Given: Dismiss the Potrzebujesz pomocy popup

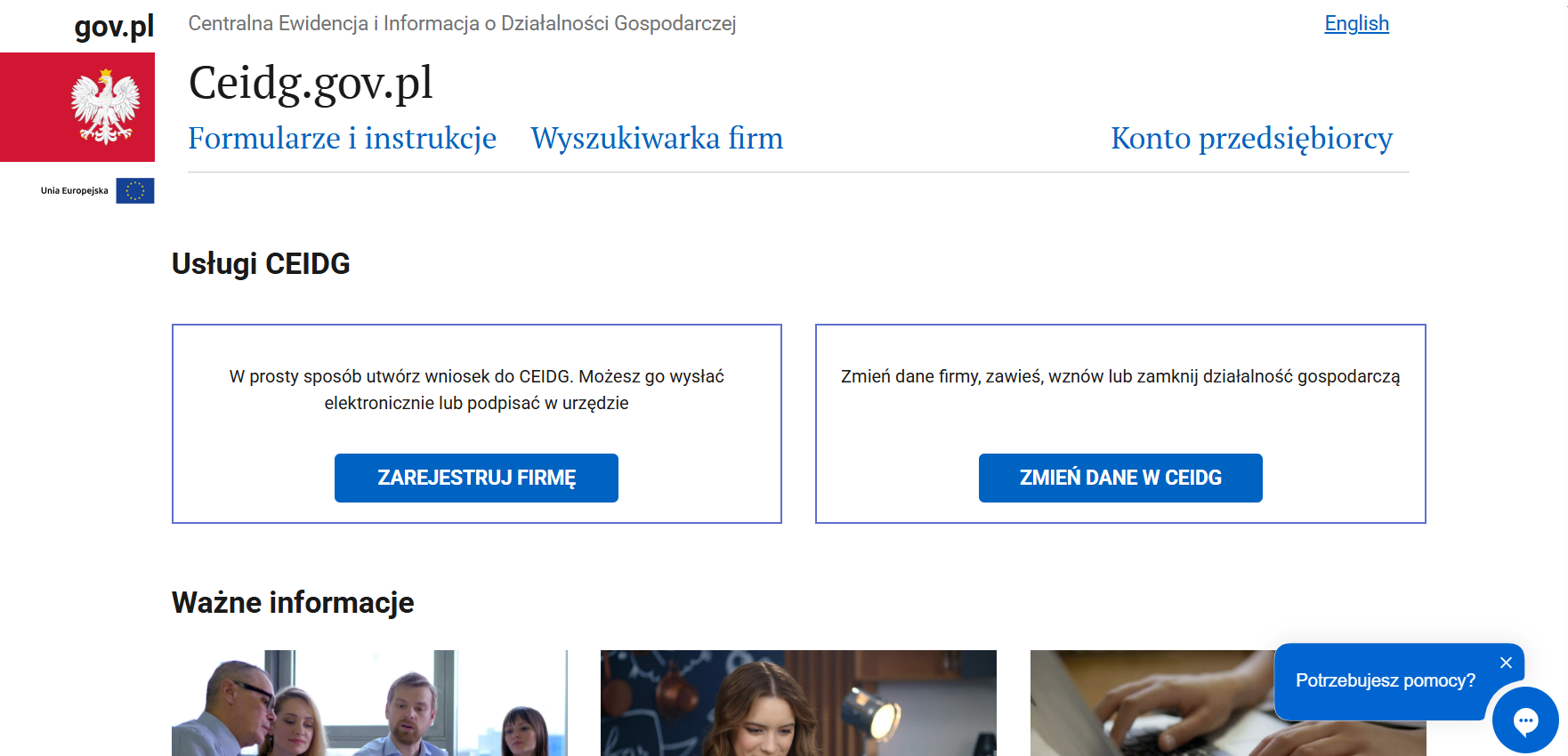Looking at the screenshot, I should click(1506, 663).
